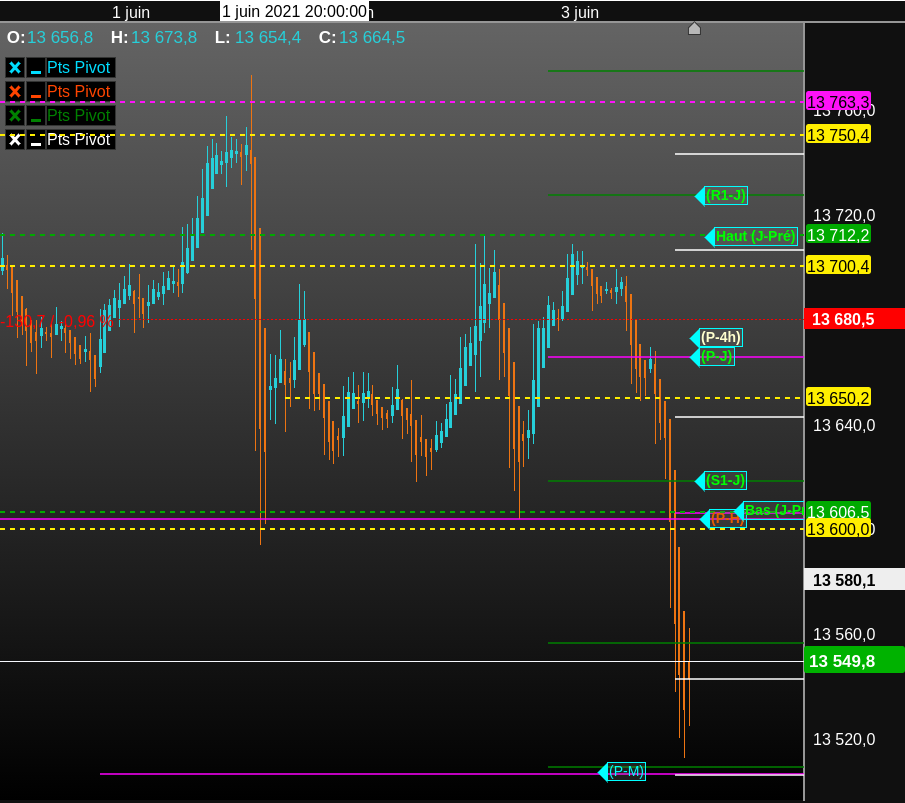Viewport: 905px width, 803px height.
Task: Click the 1 juin 2021 20:00:00 cursor timestamp
Action: pos(294,12)
